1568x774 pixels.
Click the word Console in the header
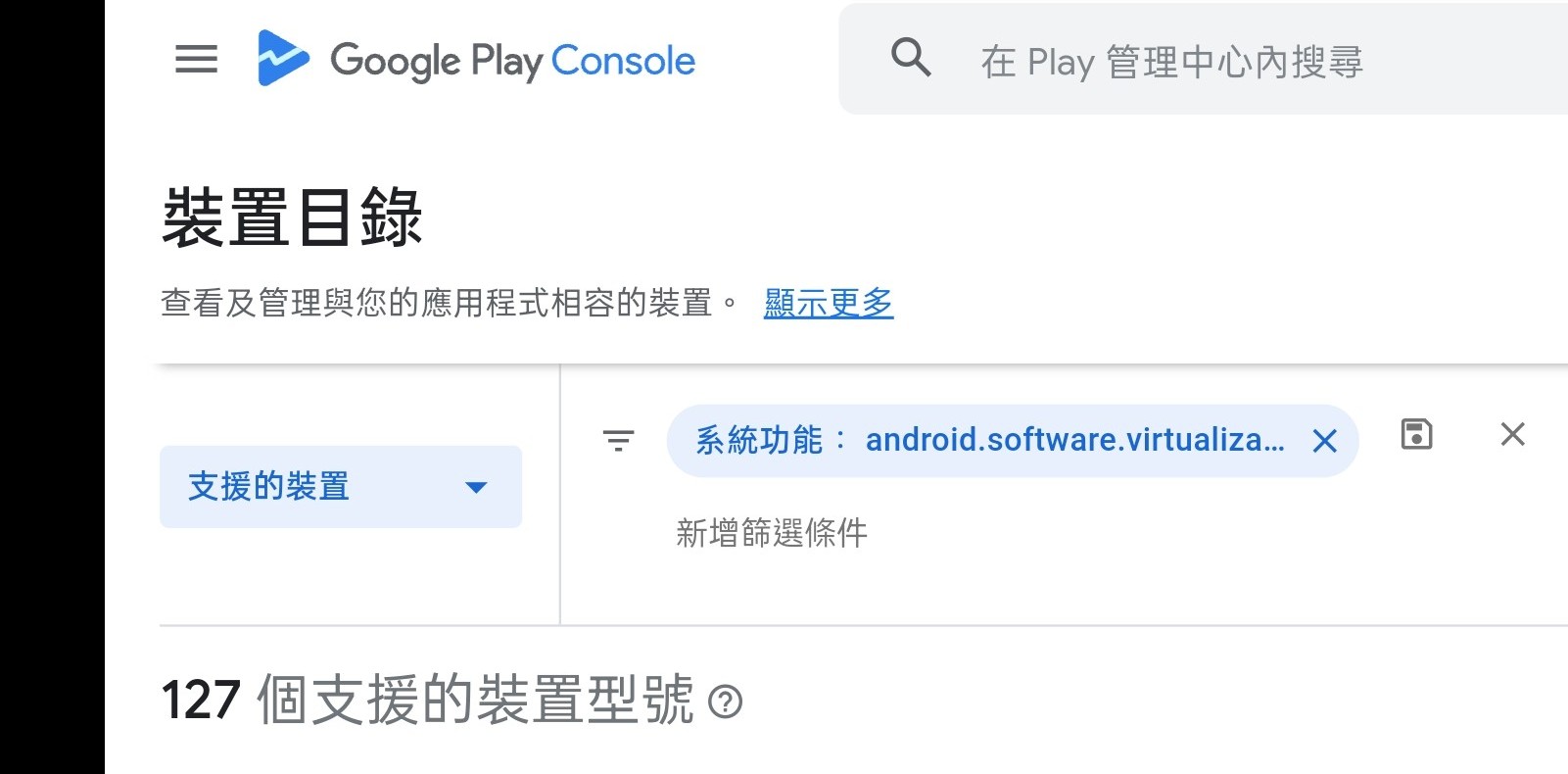623,61
